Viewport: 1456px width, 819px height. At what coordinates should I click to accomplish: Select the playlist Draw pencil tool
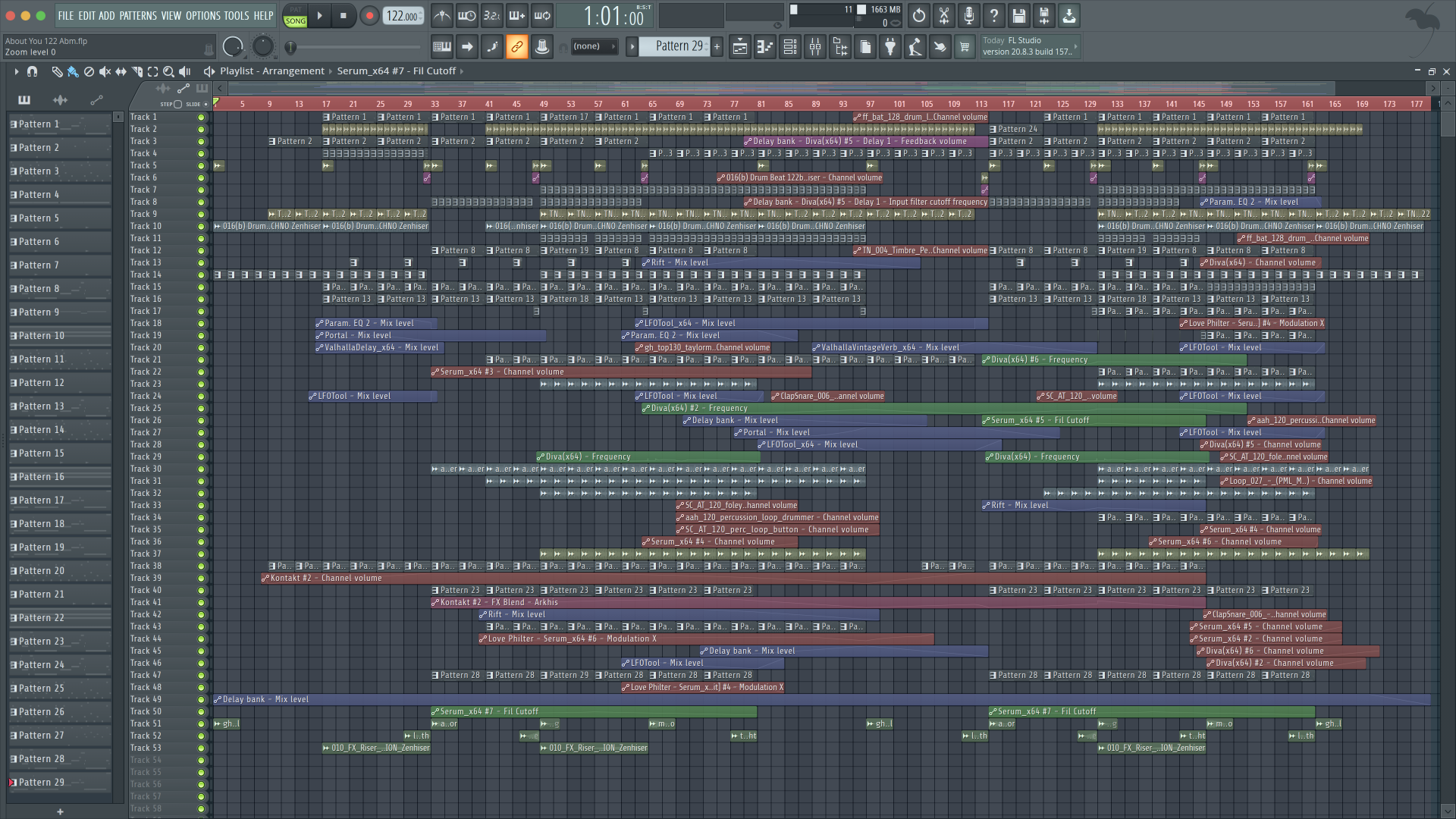point(57,71)
